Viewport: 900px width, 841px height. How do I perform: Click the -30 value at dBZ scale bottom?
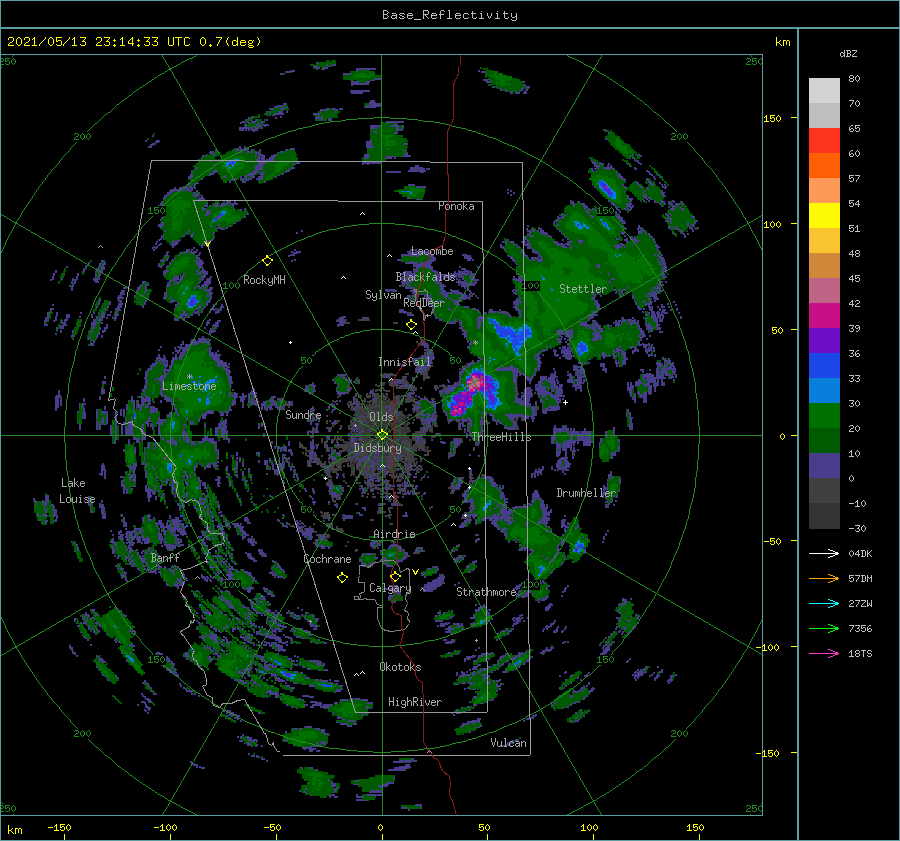click(857, 528)
